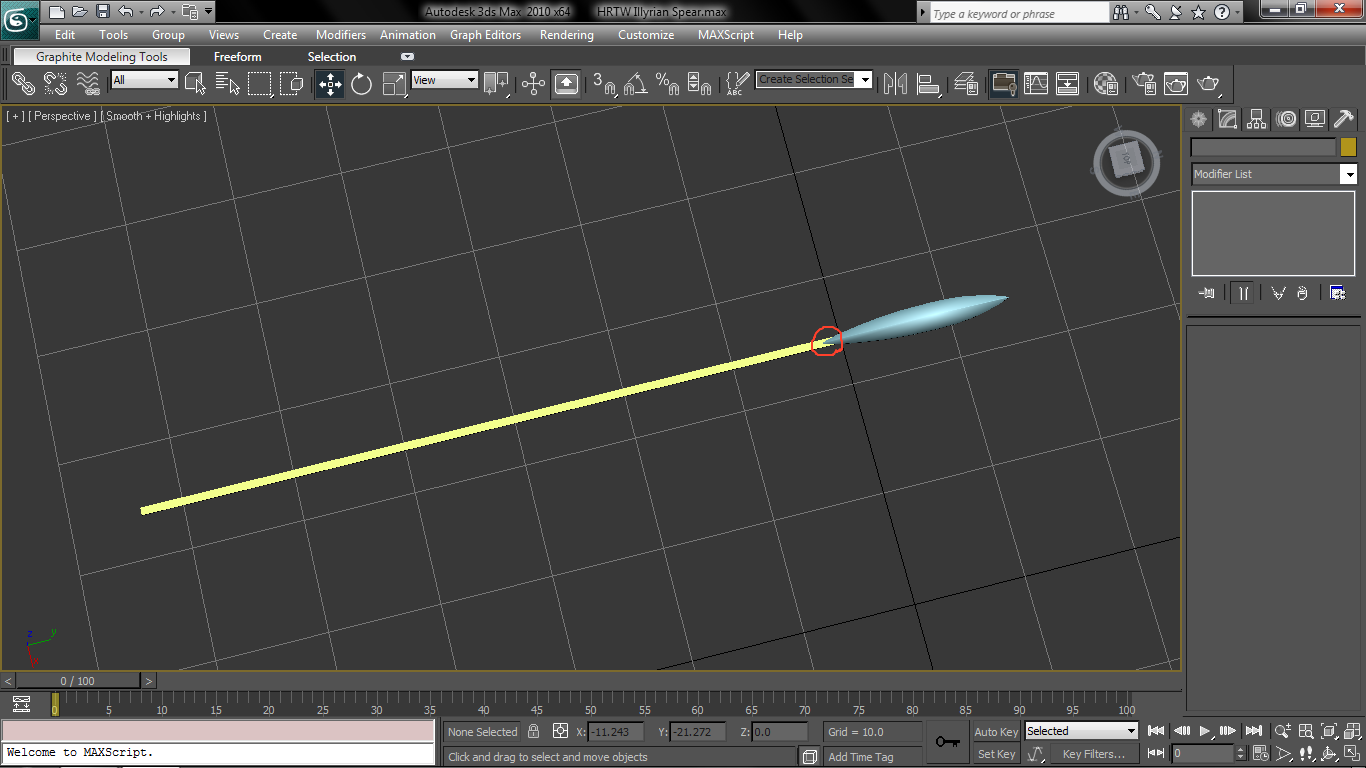Click the X coordinate field
Viewport: 1366px width, 768px height.
point(616,732)
